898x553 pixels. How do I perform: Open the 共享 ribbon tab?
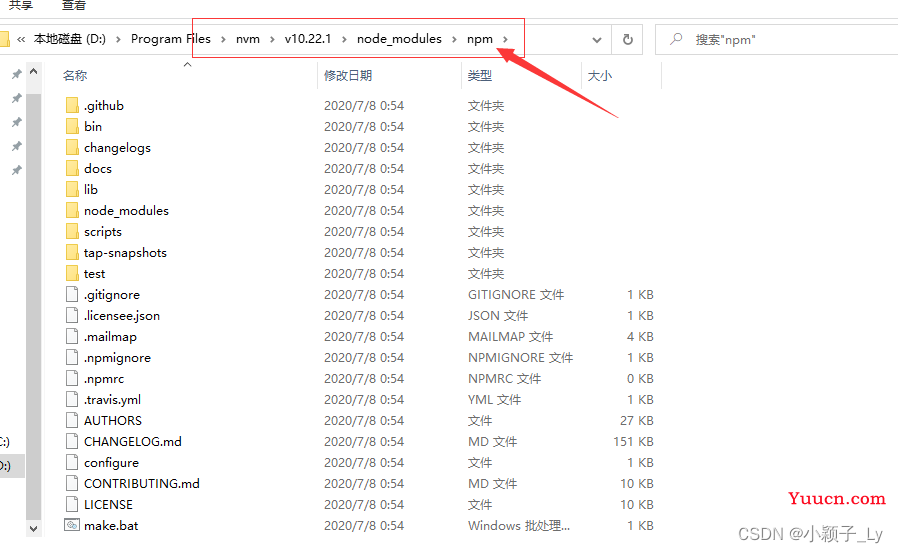click(21, 5)
